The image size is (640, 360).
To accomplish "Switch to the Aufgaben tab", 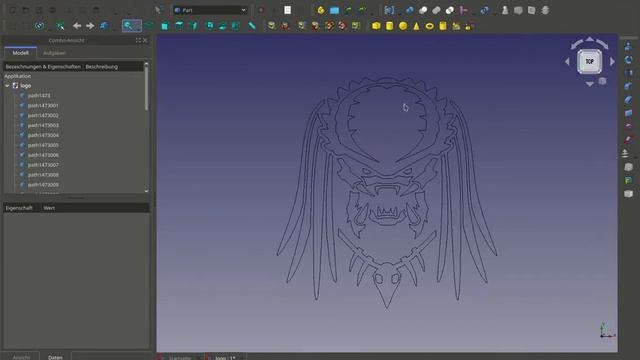I will coord(54,53).
